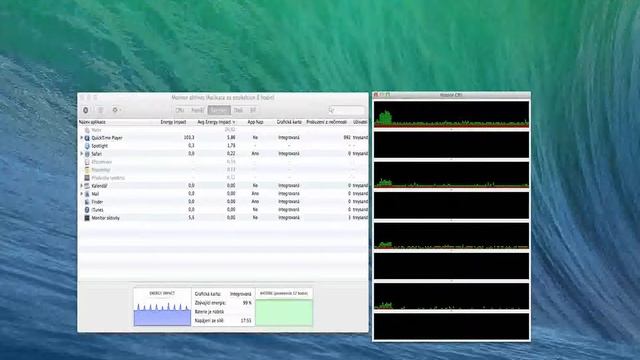The image size is (640, 360).
Task: Click the Zbývající energie 99 % value
Action: coord(247,303)
